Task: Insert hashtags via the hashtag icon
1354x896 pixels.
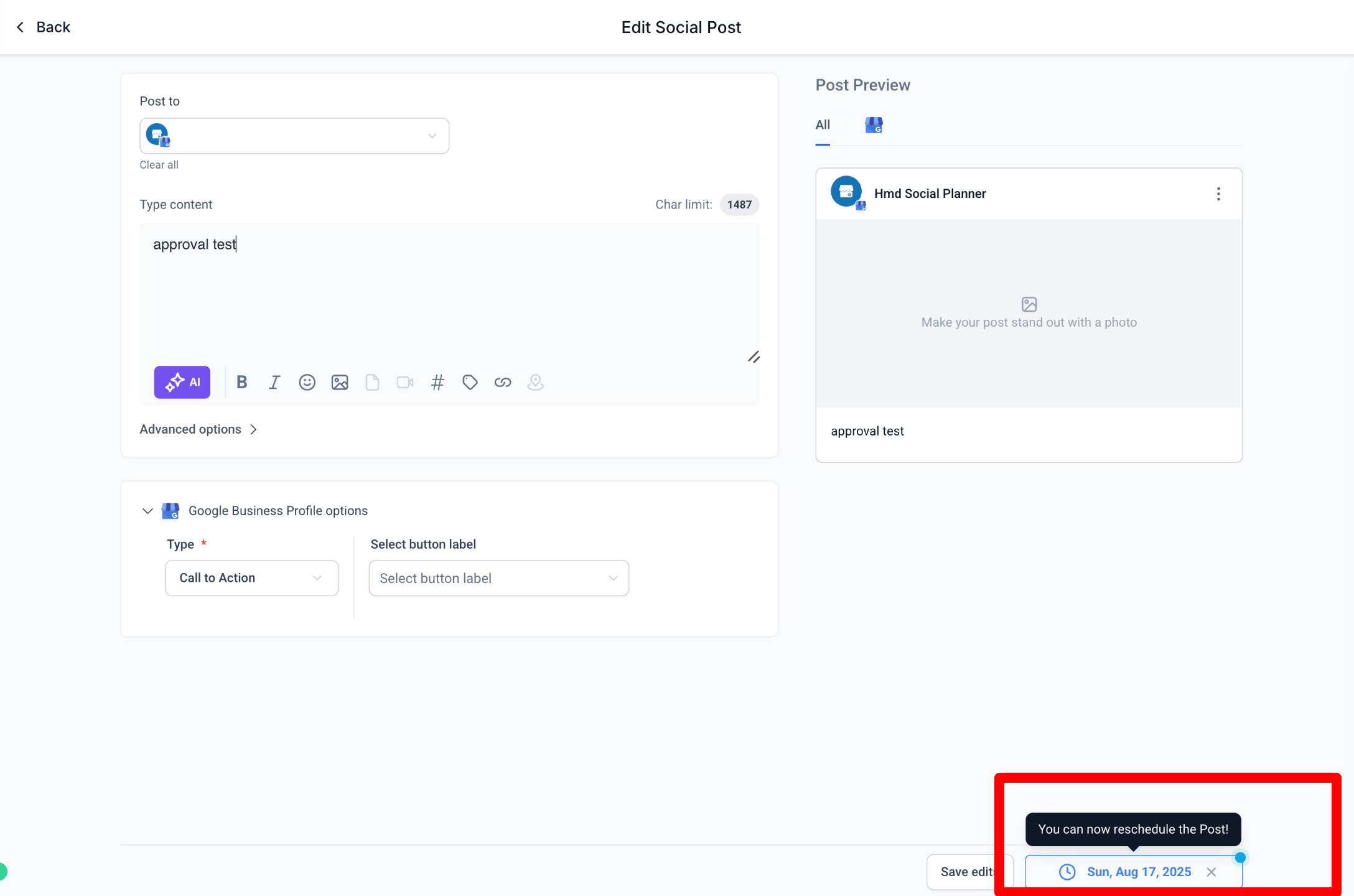Action: click(x=437, y=382)
